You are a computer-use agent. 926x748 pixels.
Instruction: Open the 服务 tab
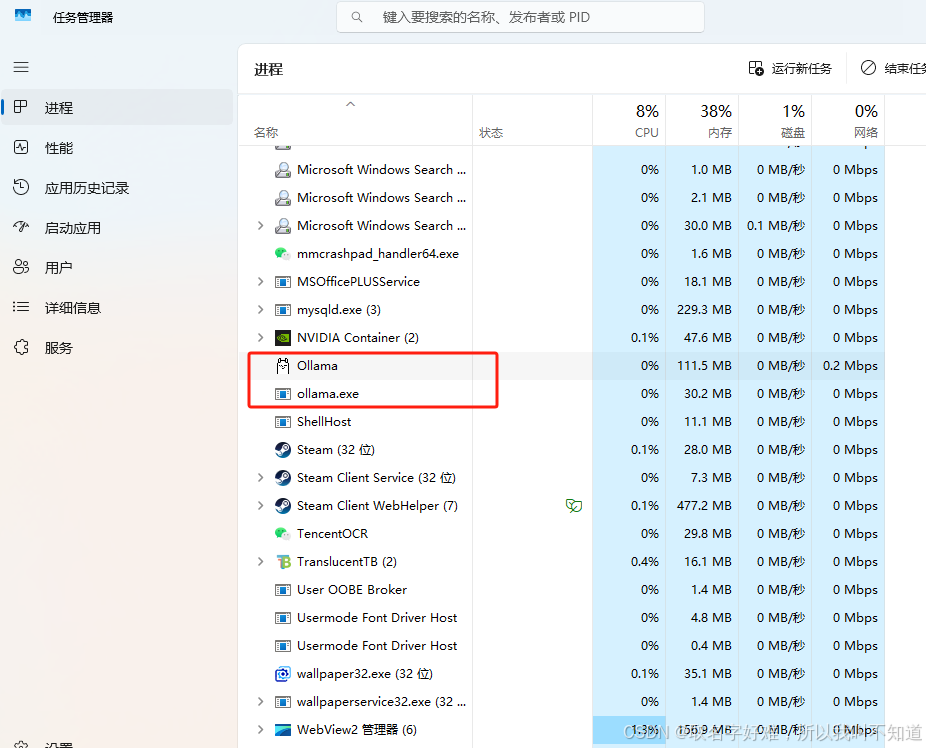pyautogui.click(x=117, y=348)
